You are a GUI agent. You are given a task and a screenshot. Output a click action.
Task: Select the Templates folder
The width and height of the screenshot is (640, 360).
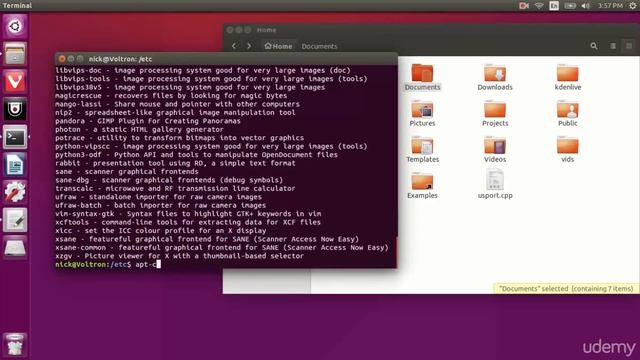point(422,149)
